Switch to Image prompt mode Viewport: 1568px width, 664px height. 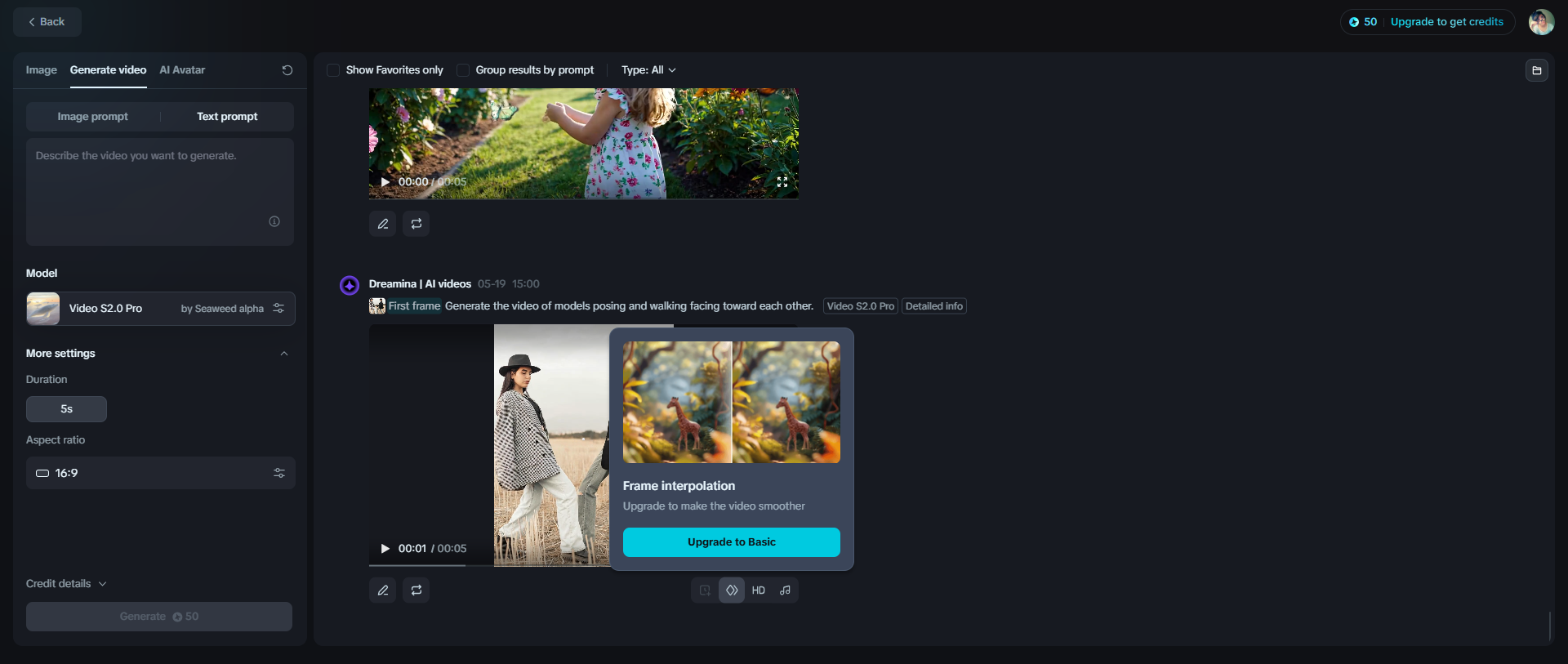92,117
